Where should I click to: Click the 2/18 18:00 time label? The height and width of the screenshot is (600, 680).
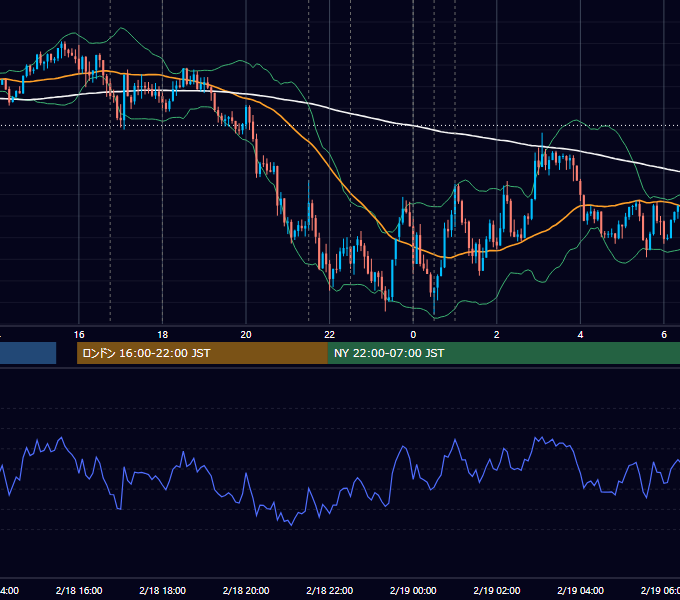[163, 590]
